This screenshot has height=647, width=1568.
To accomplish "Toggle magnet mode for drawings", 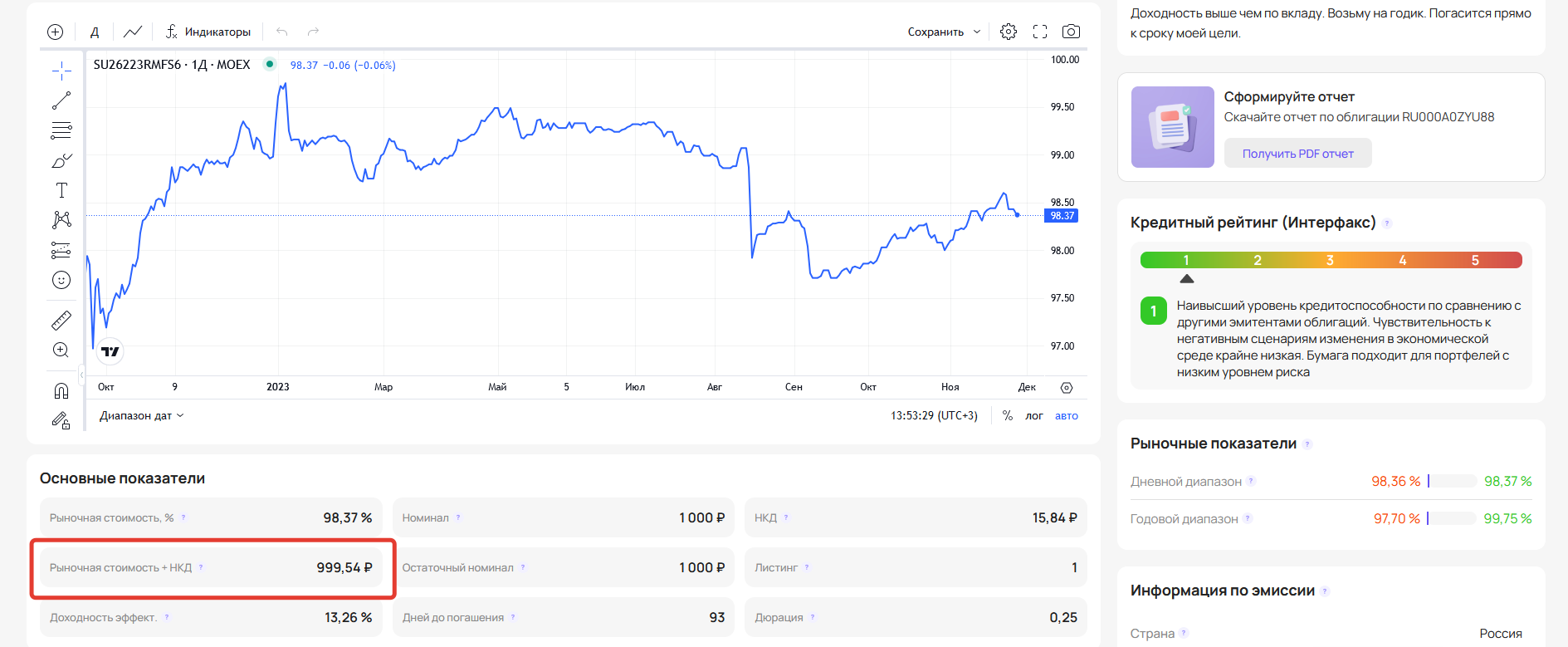I will coord(61,390).
